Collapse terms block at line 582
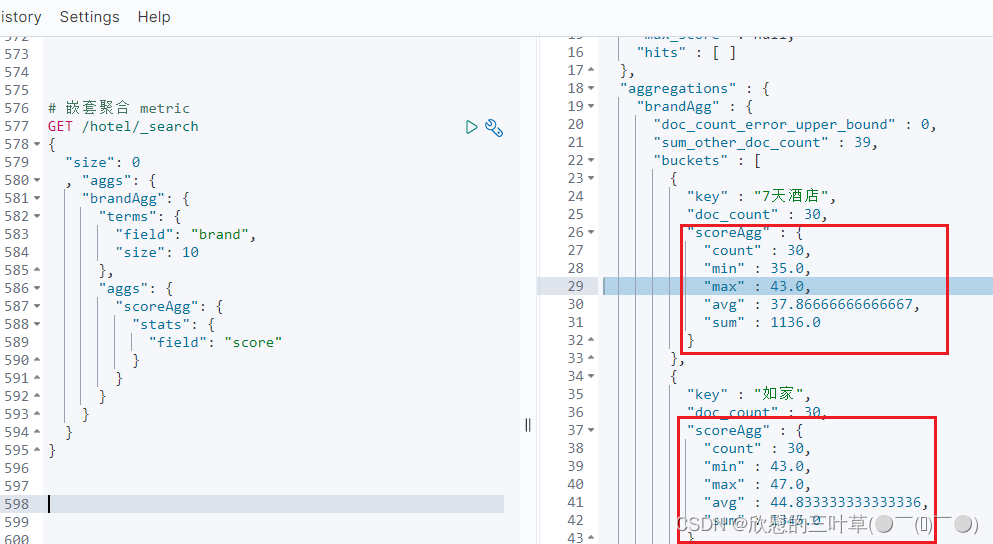The image size is (993, 544). point(37,217)
